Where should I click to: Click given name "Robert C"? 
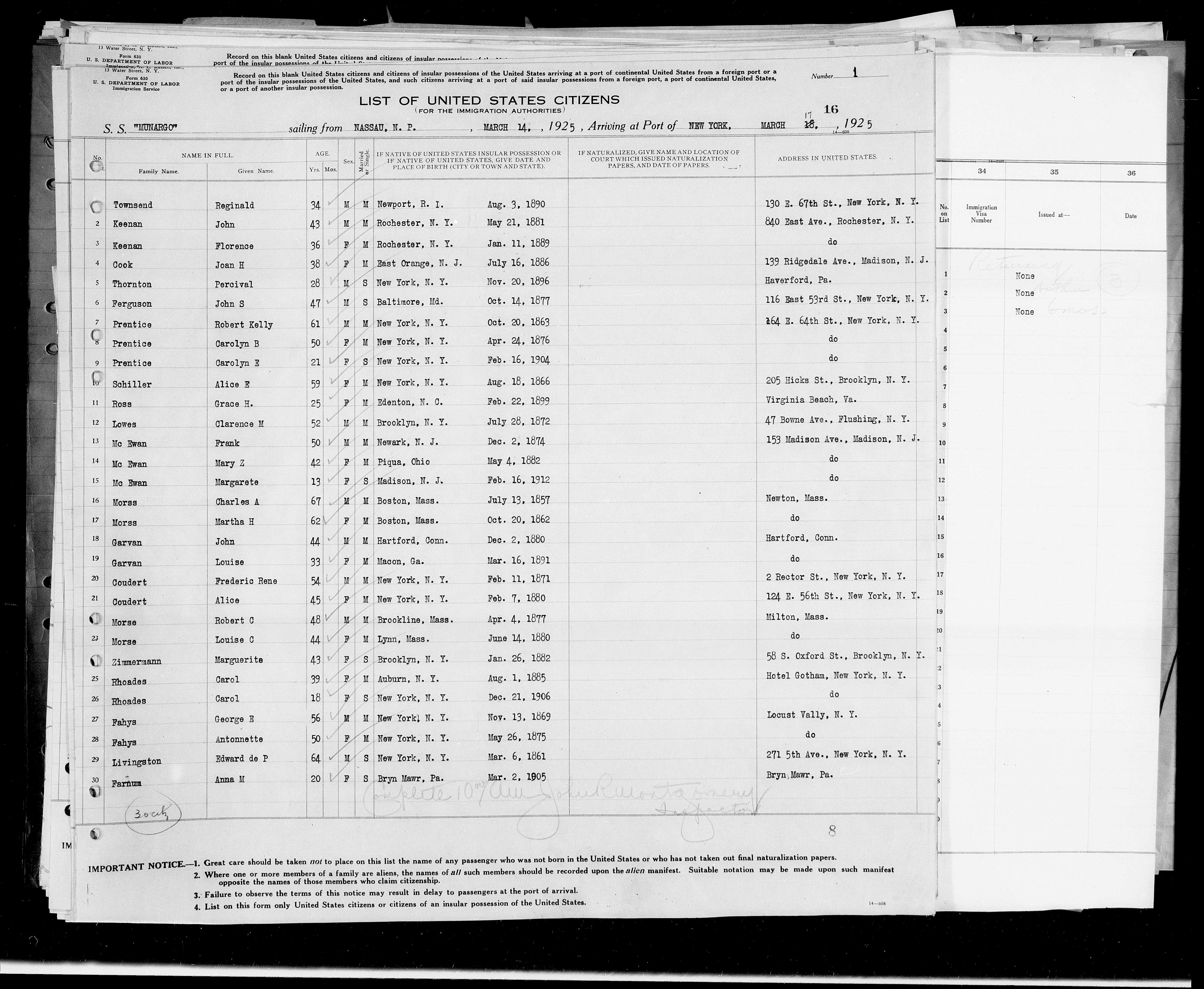click(x=234, y=621)
